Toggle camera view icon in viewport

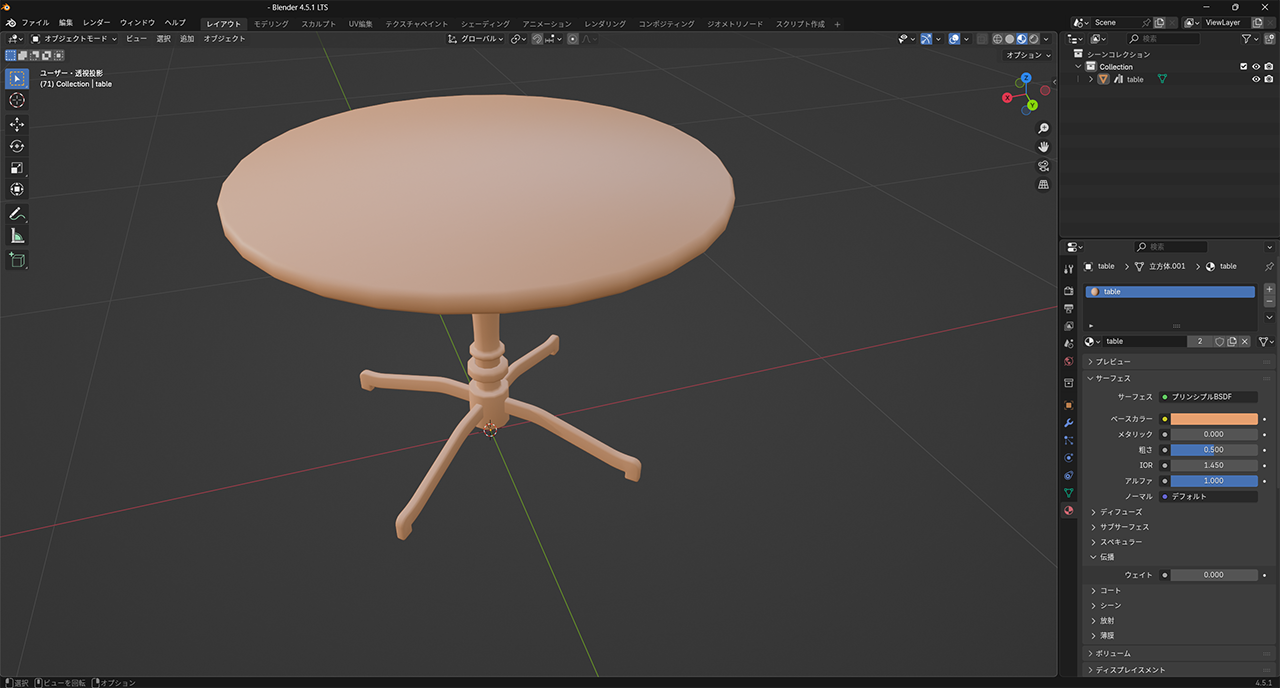tap(1043, 166)
